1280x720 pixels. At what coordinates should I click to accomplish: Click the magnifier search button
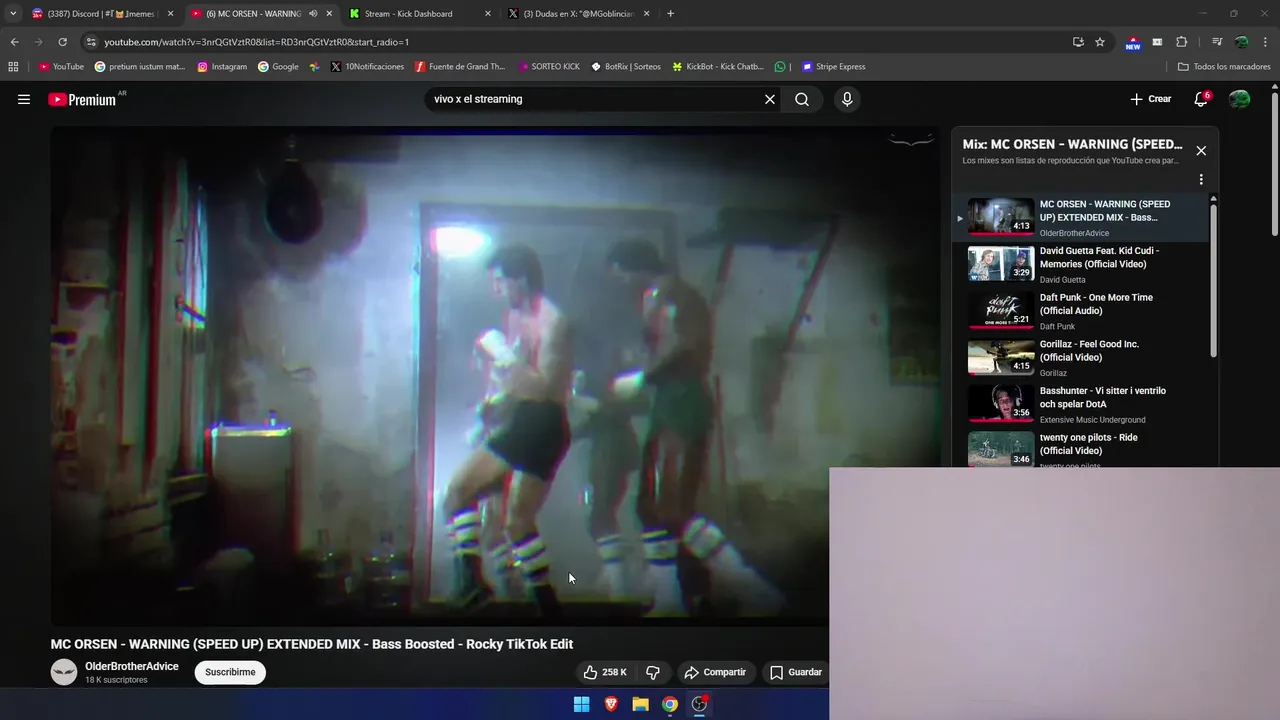pyautogui.click(x=802, y=99)
